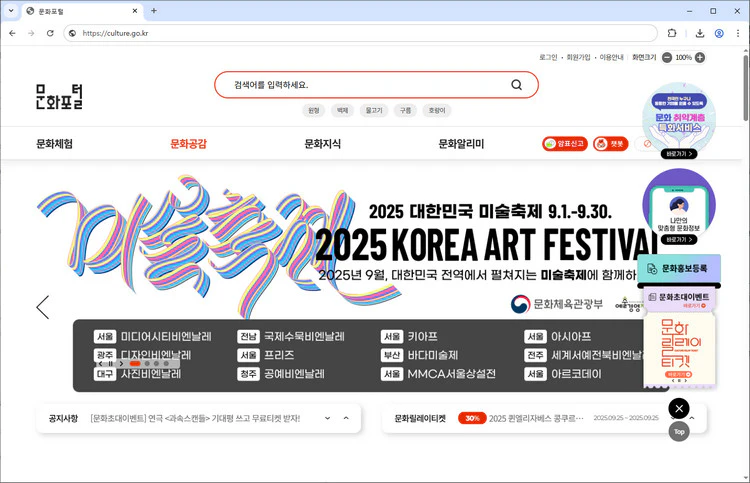Open the browser extensions icon
The width and height of the screenshot is (750, 483).
(672, 33)
